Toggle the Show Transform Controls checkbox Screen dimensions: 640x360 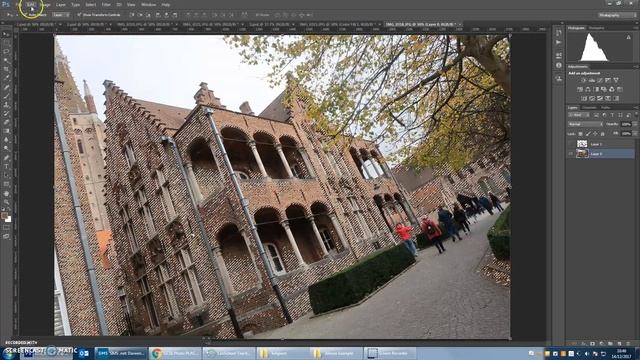79,15
